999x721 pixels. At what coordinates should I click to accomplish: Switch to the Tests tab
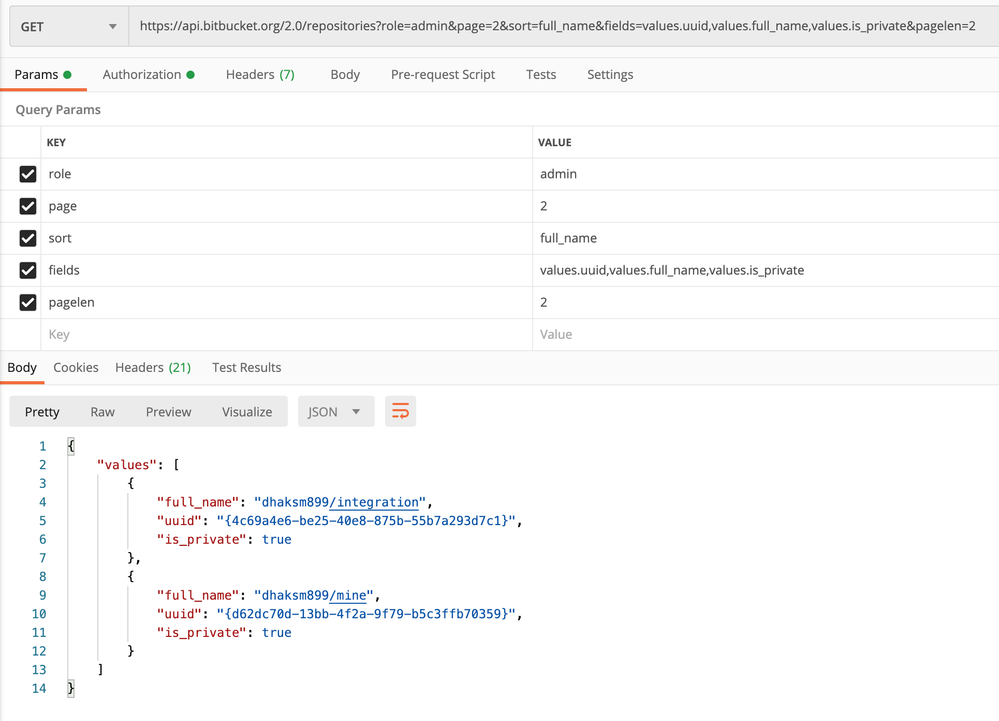pos(541,75)
